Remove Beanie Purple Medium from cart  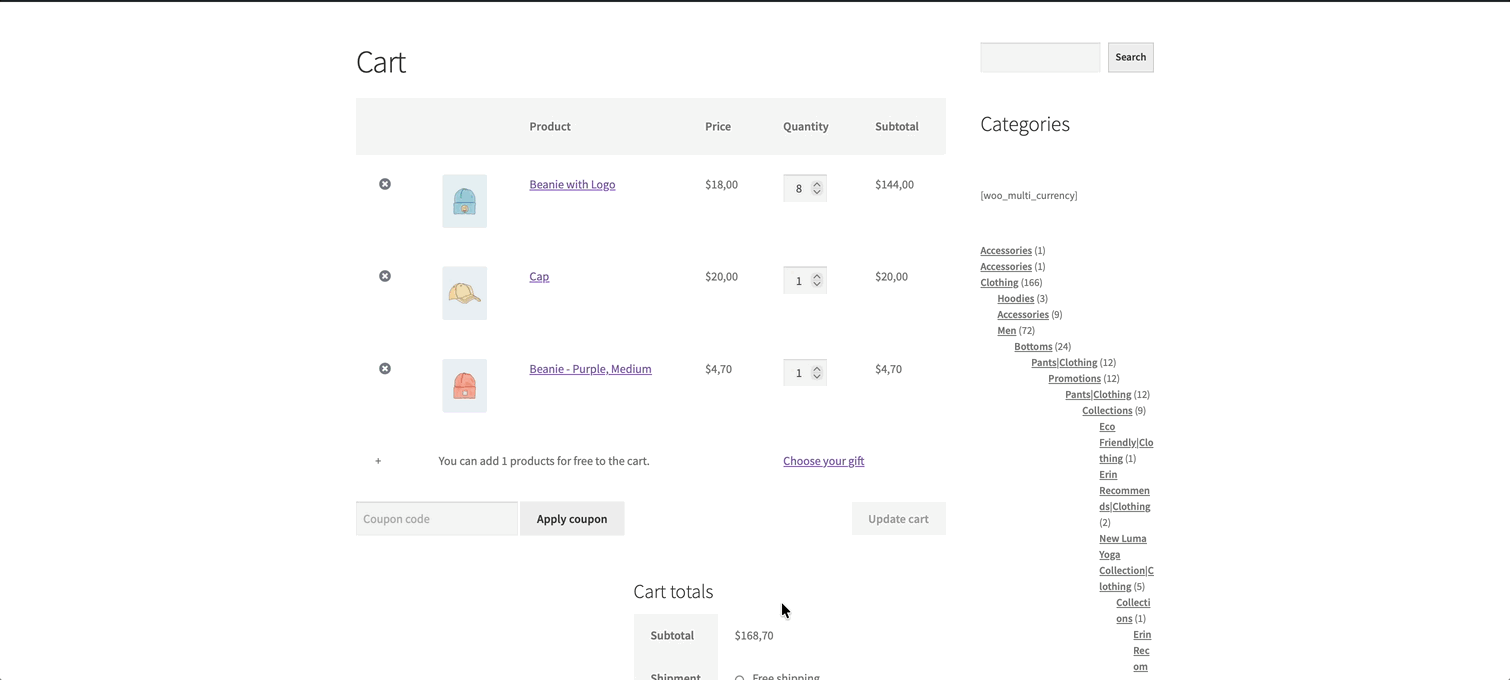[x=385, y=369]
